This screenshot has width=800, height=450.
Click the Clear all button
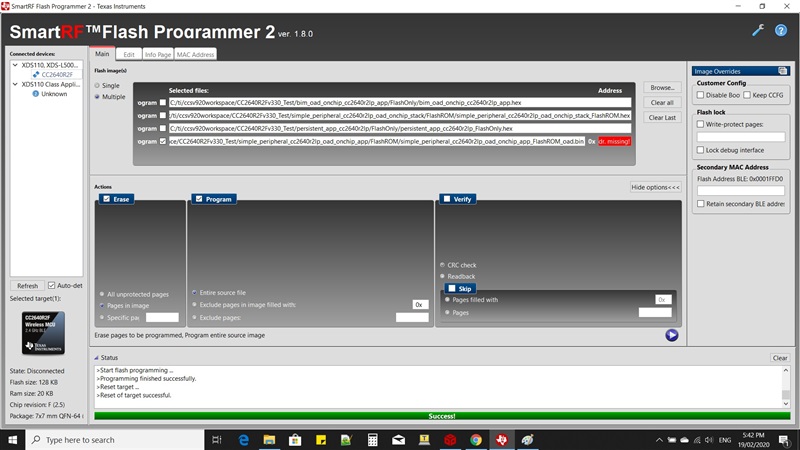(662, 103)
